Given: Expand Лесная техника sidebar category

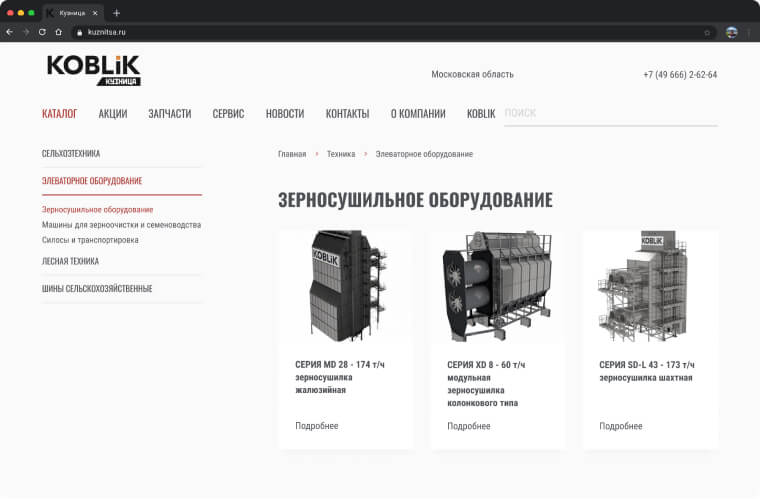Looking at the screenshot, I should [70, 261].
